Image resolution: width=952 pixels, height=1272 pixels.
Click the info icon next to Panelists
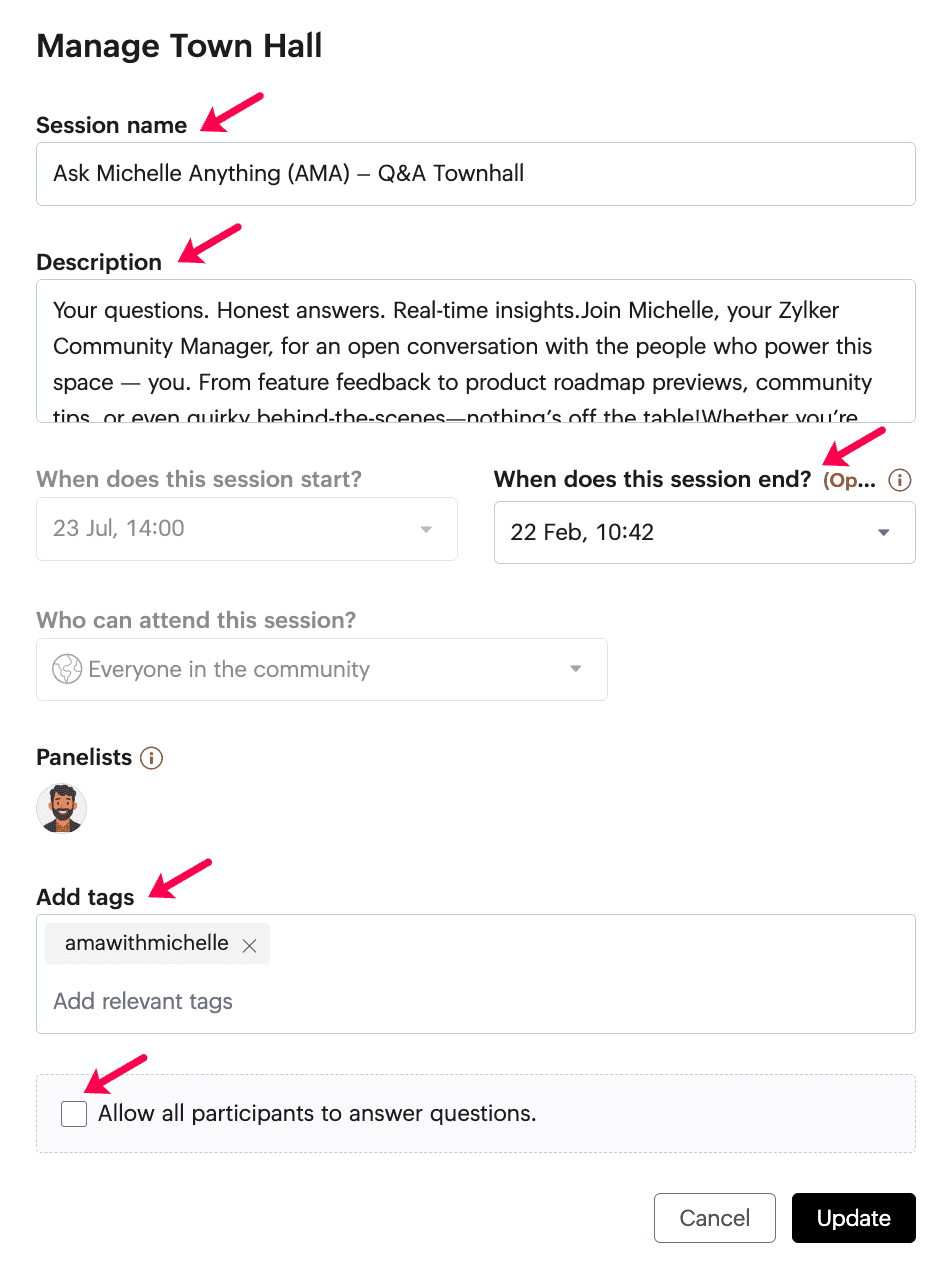pyautogui.click(x=151, y=758)
